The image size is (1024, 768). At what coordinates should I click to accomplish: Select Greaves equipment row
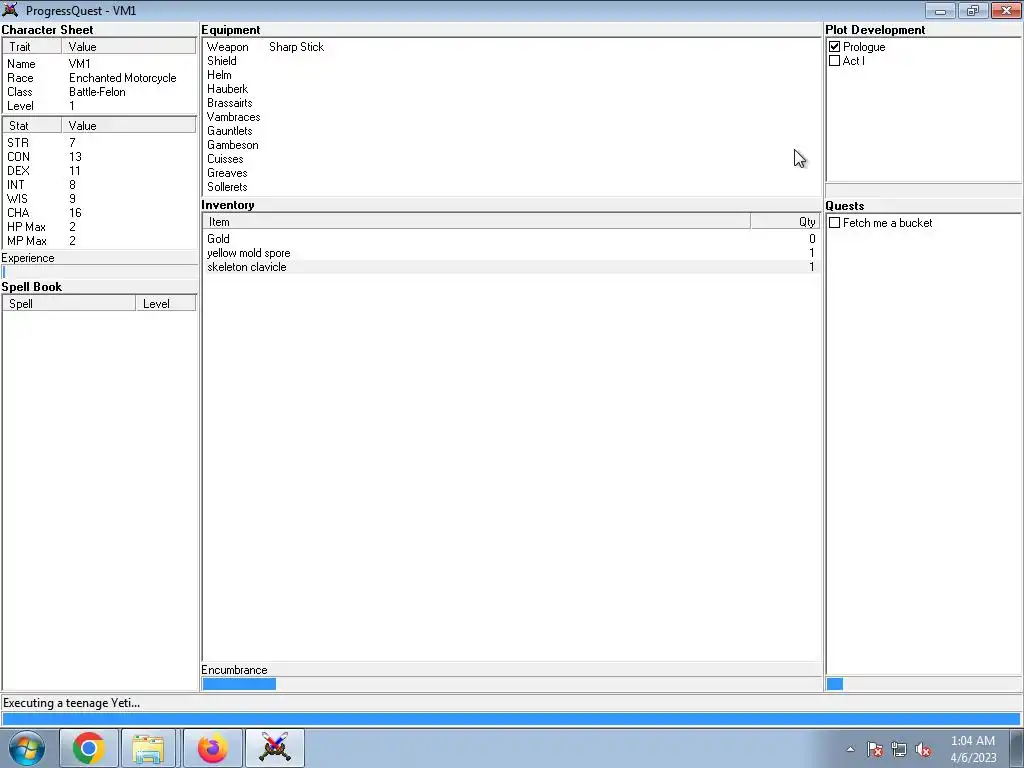(511, 173)
